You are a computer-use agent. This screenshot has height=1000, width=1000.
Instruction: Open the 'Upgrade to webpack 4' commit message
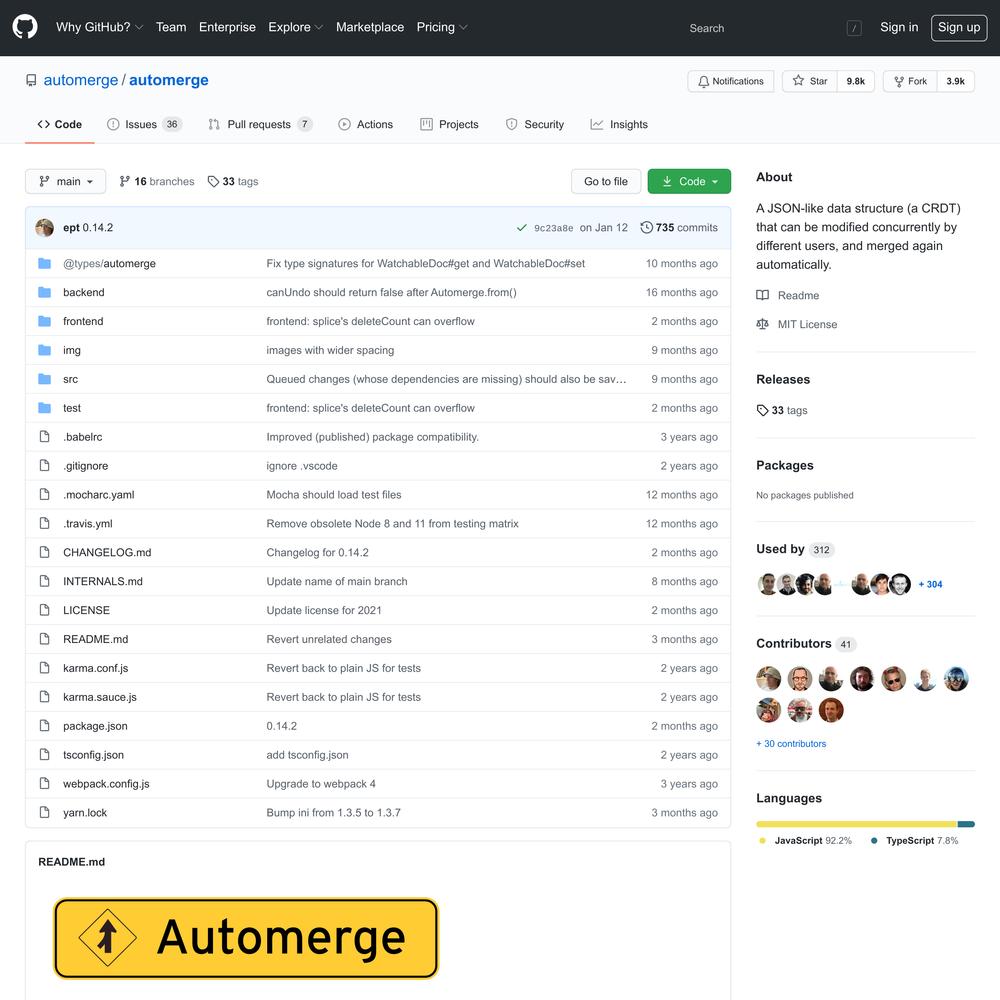[321, 783]
